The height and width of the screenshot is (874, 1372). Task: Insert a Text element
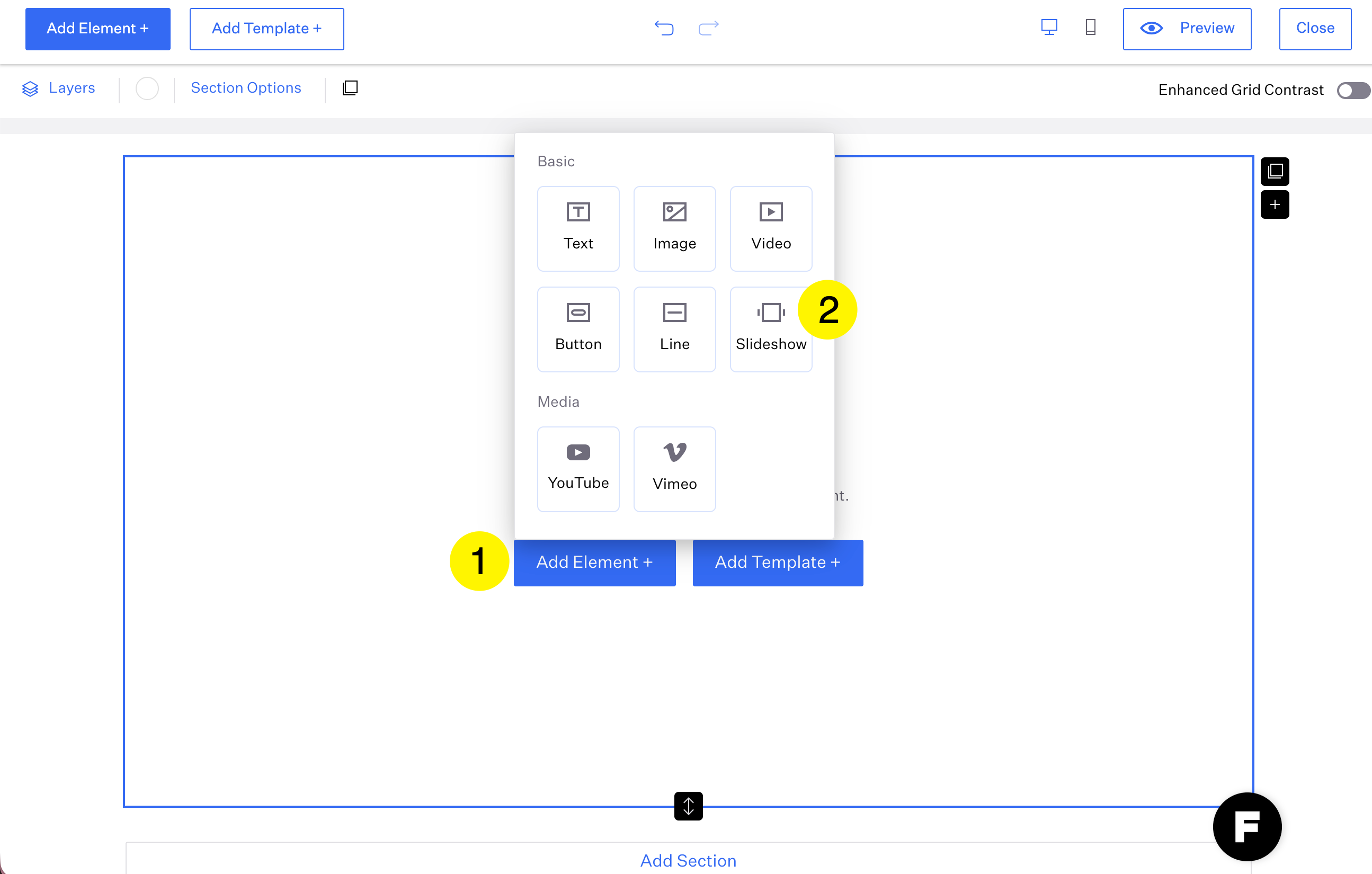click(x=578, y=228)
